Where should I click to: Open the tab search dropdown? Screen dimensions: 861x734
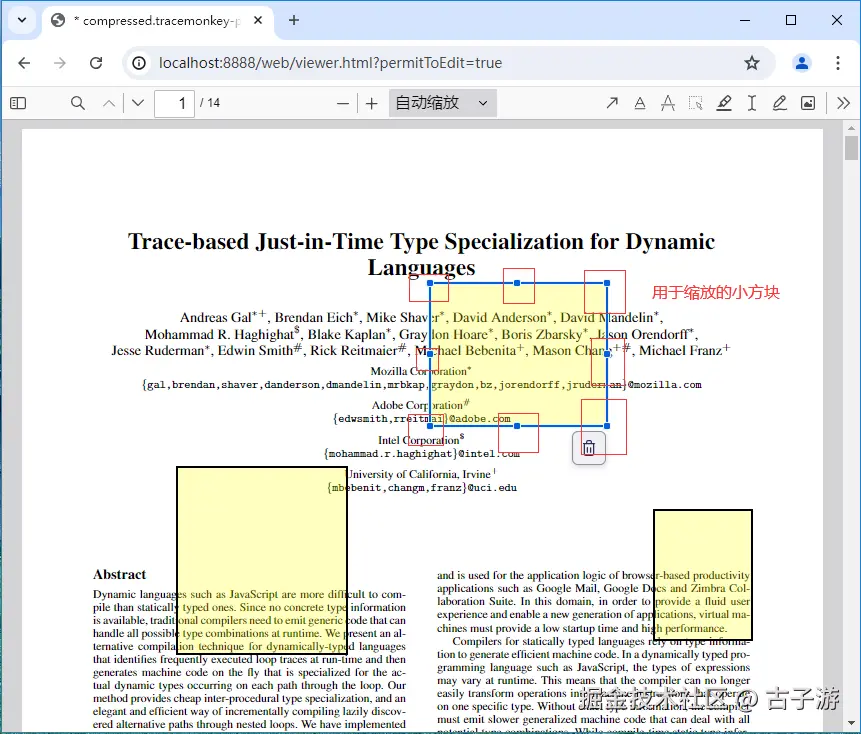22,20
